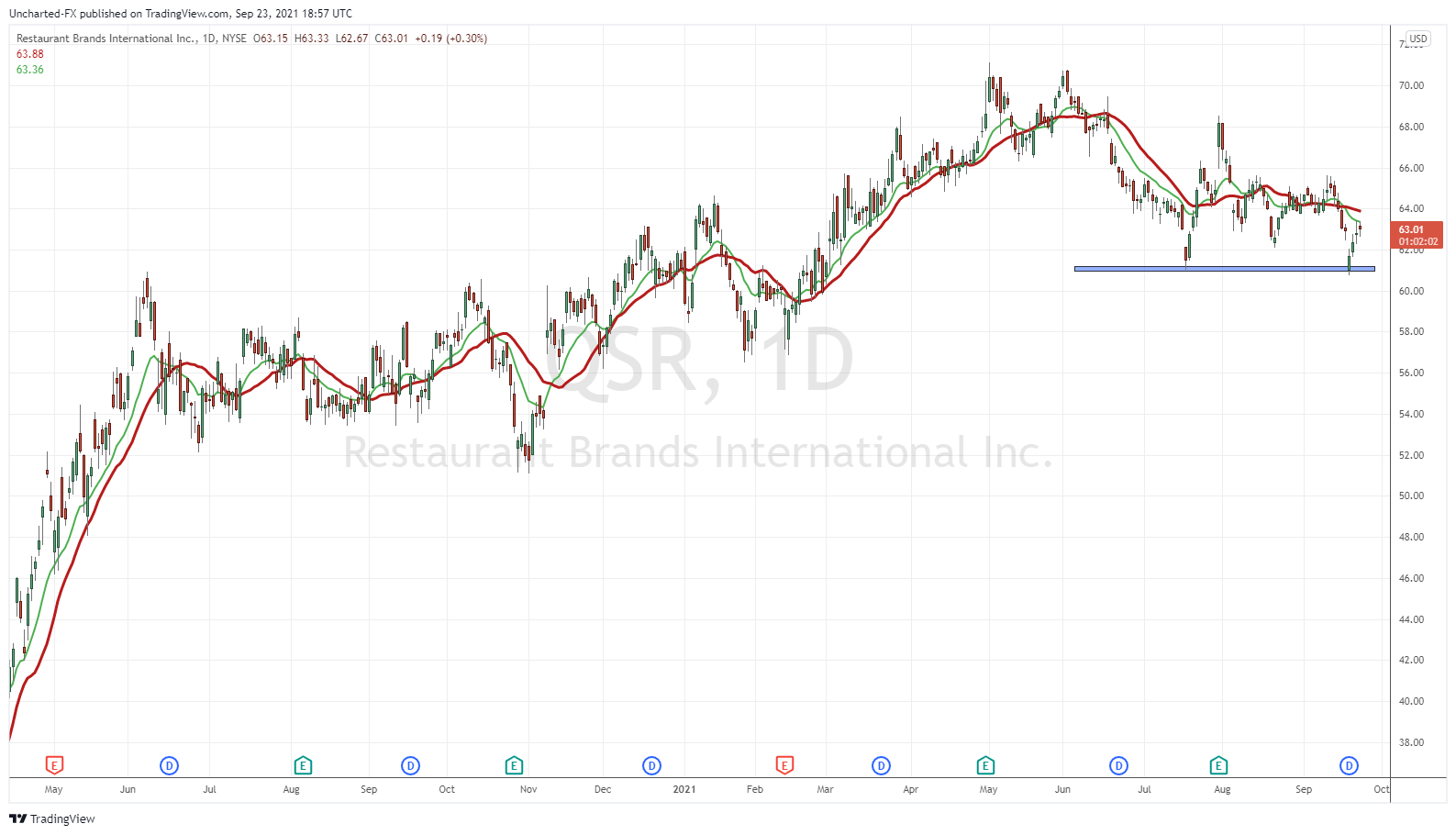This screenshot has height=835, width=1456.
Task: Open the dividend D marker in late March 2021
Action: (x=881, y=765)
